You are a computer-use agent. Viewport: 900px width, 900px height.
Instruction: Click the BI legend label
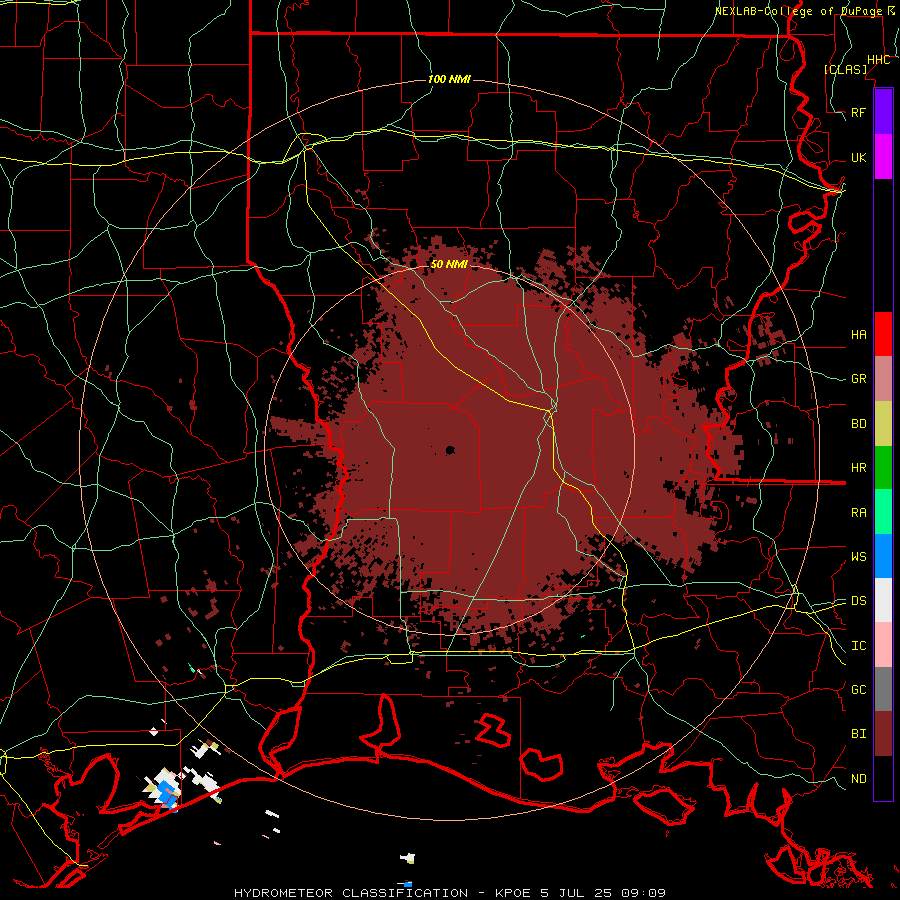[859, 734]
